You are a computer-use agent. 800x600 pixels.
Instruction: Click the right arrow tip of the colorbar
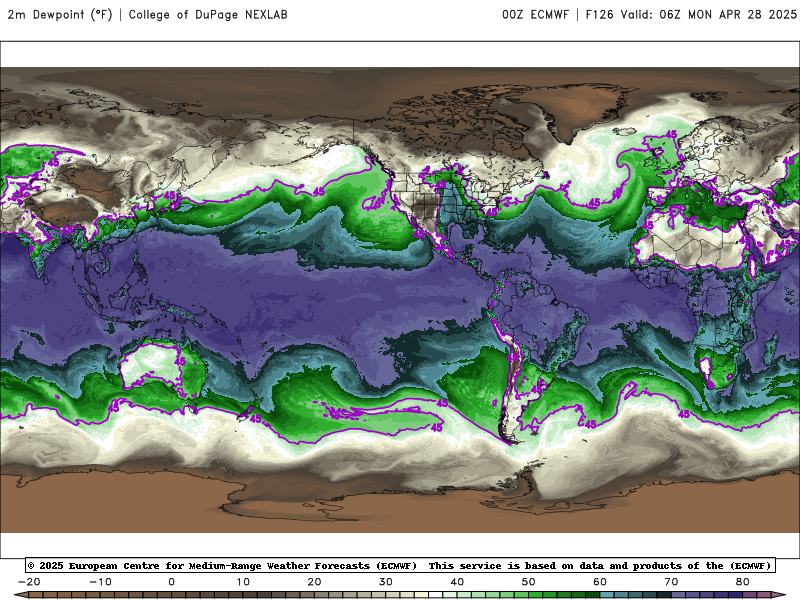(x=780, y=595)
